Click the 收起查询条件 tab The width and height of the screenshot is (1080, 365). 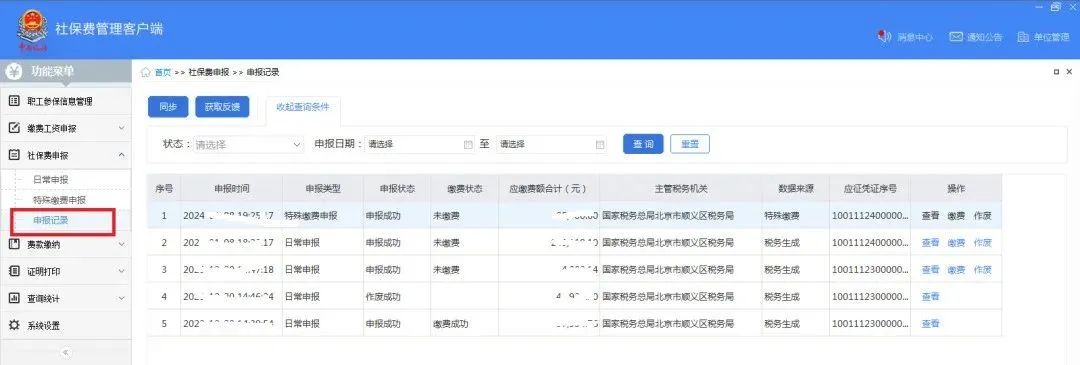tap(303, 107)
